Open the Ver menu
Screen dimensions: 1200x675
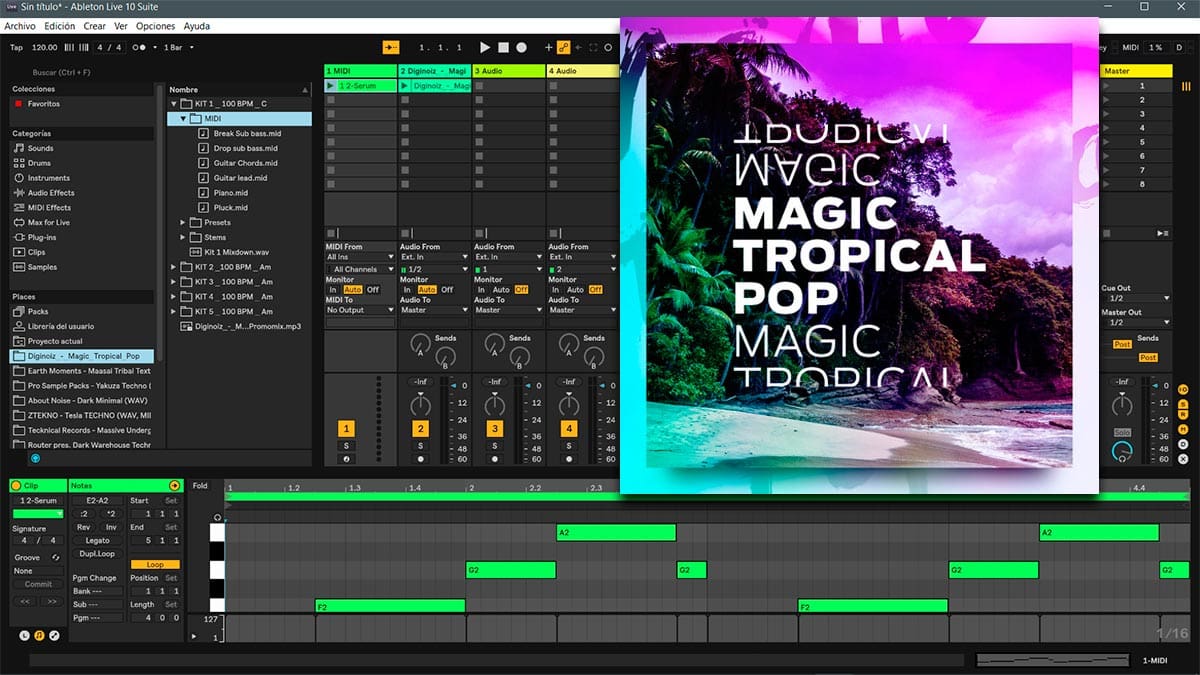[x=121, y=26]
